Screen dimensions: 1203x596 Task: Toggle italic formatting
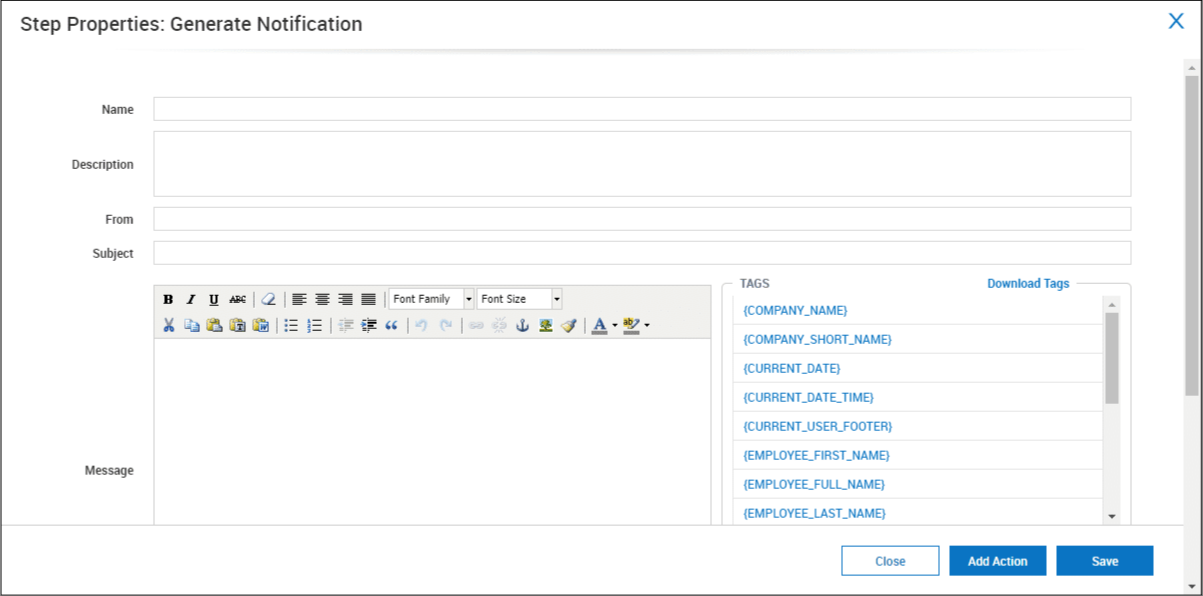point(191,299)
